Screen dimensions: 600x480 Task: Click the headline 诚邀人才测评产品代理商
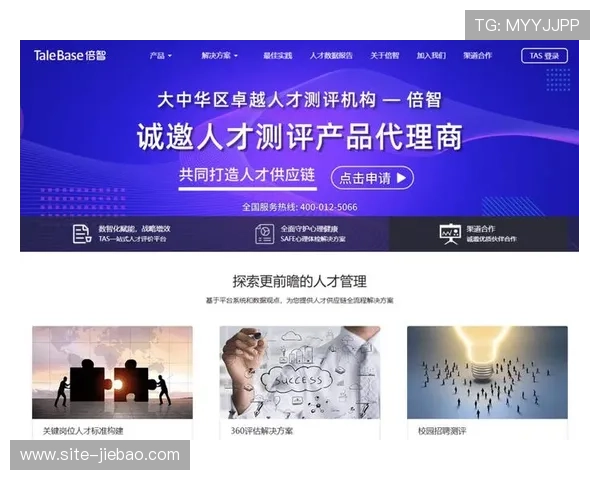[x=300, y=137]
